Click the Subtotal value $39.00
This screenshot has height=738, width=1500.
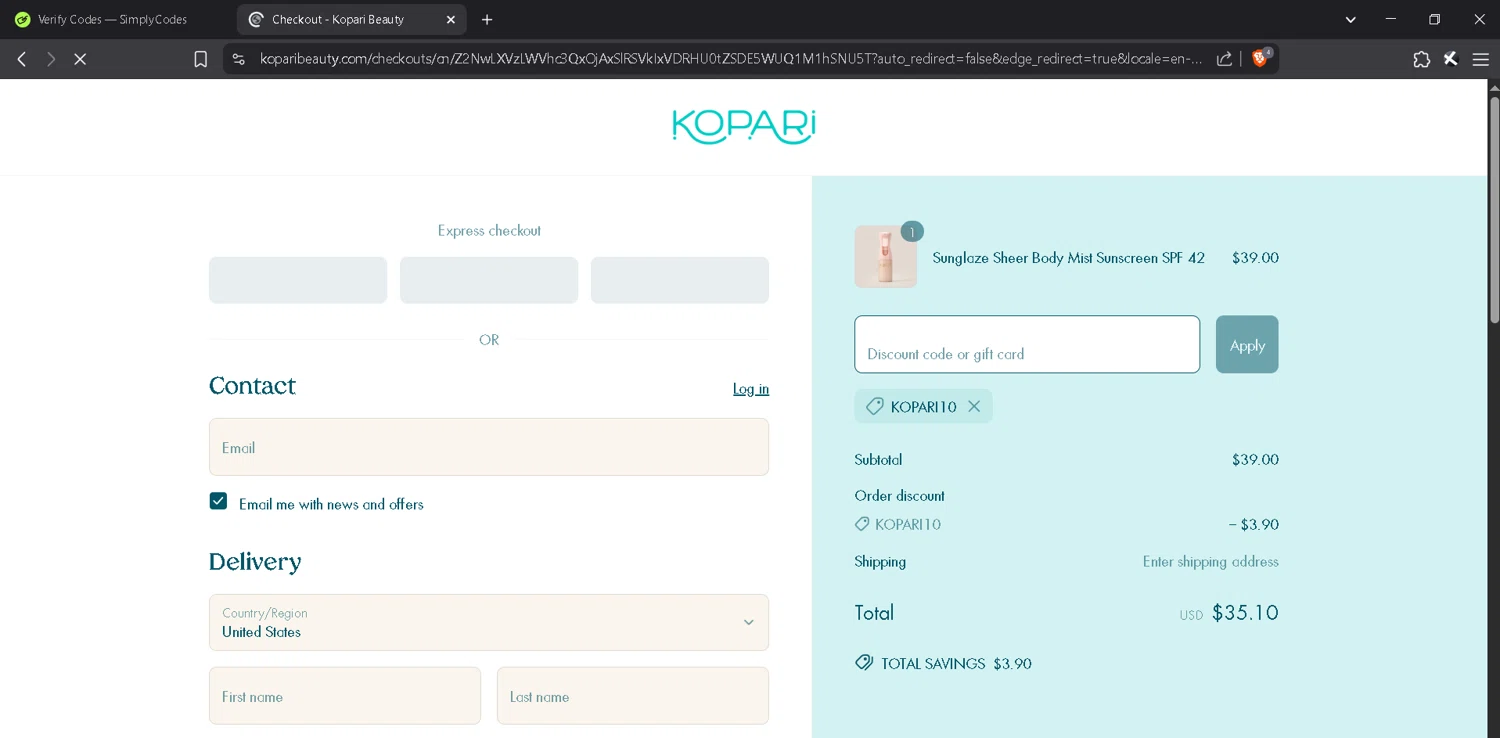1255,460
